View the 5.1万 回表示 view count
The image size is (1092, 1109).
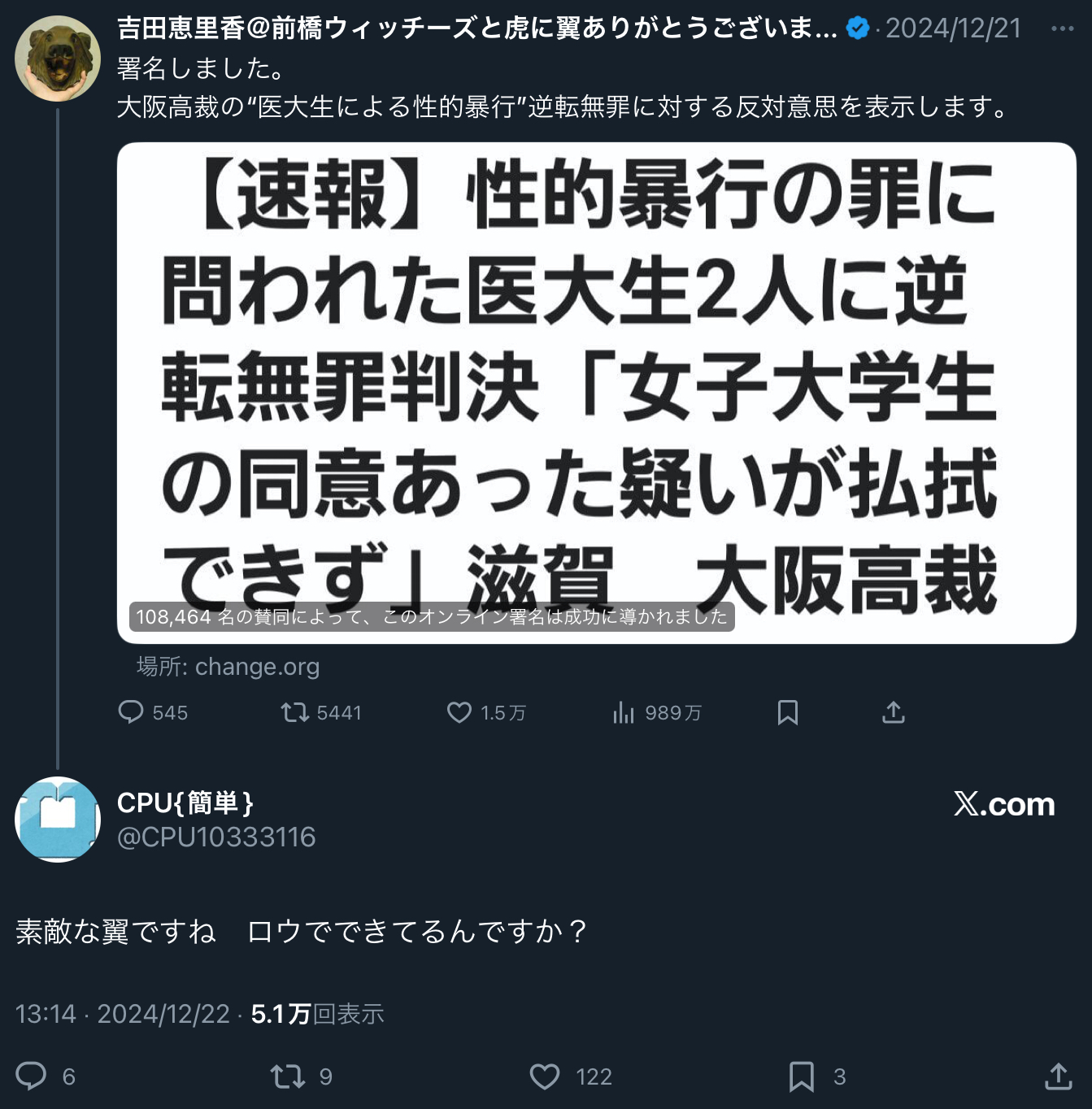click(317, 1014)
